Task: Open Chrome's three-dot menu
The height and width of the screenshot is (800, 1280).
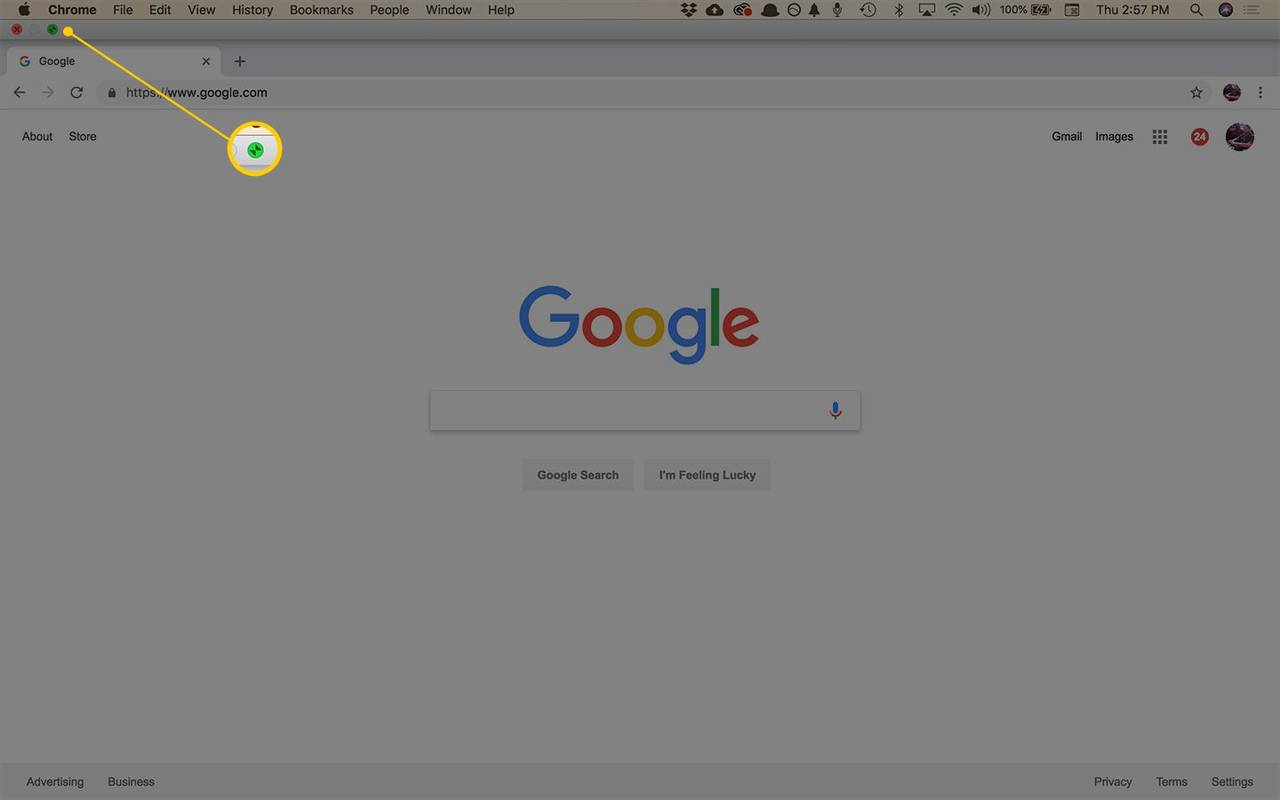Action: (x=1260, y=92)
